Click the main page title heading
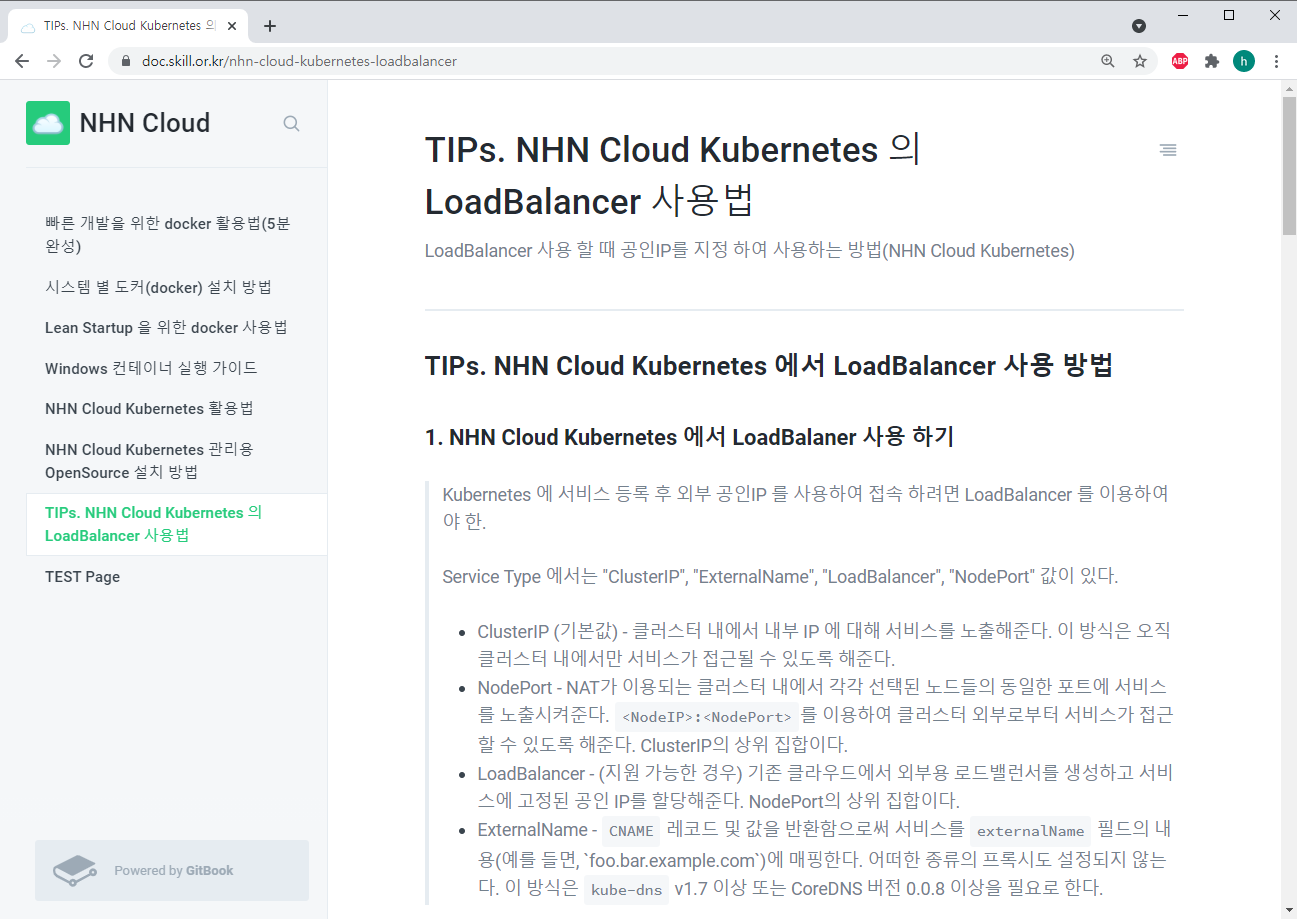Screen dimensions: 1297x919 672,175
